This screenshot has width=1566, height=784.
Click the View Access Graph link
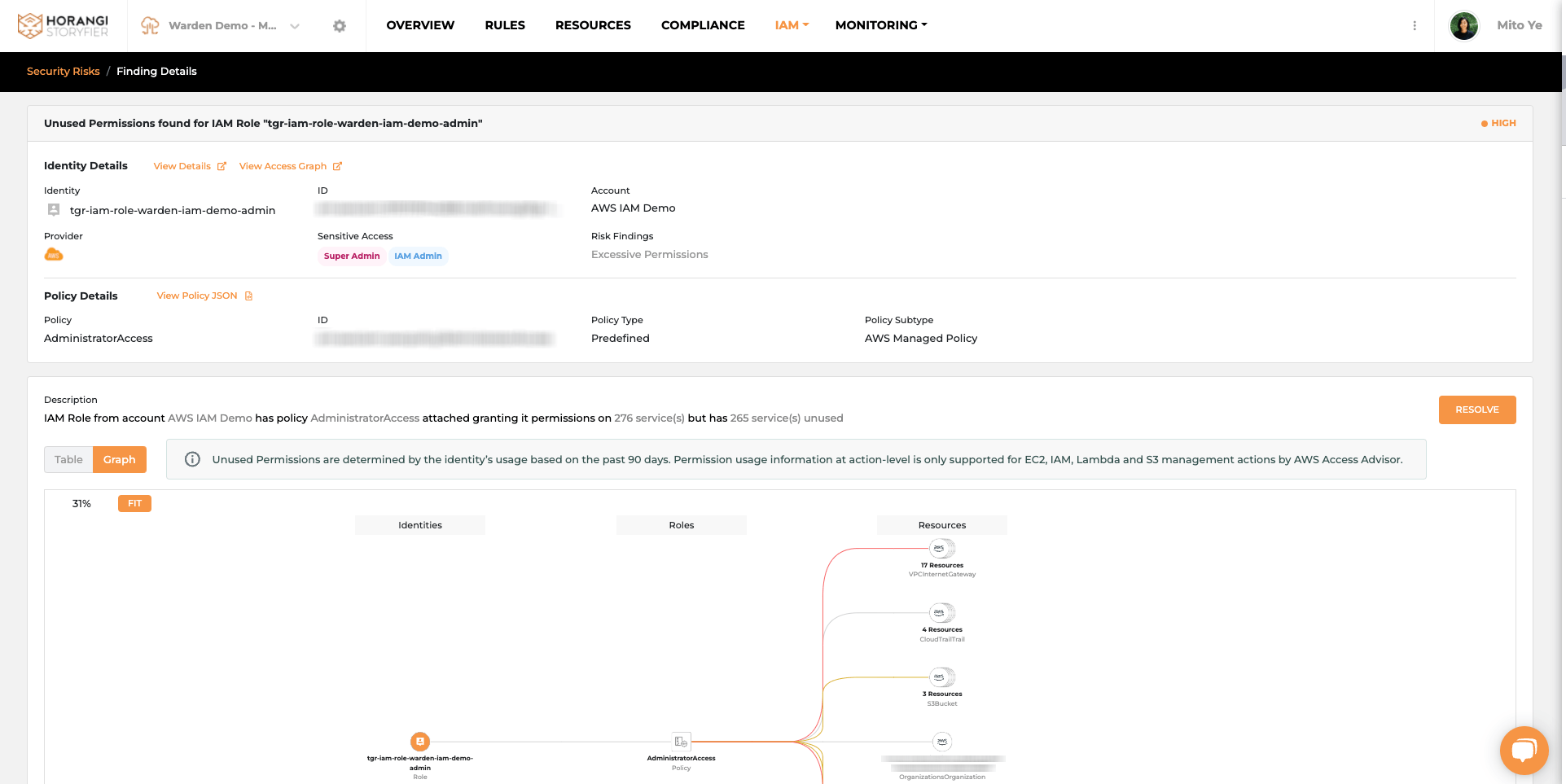click(283, 166)
